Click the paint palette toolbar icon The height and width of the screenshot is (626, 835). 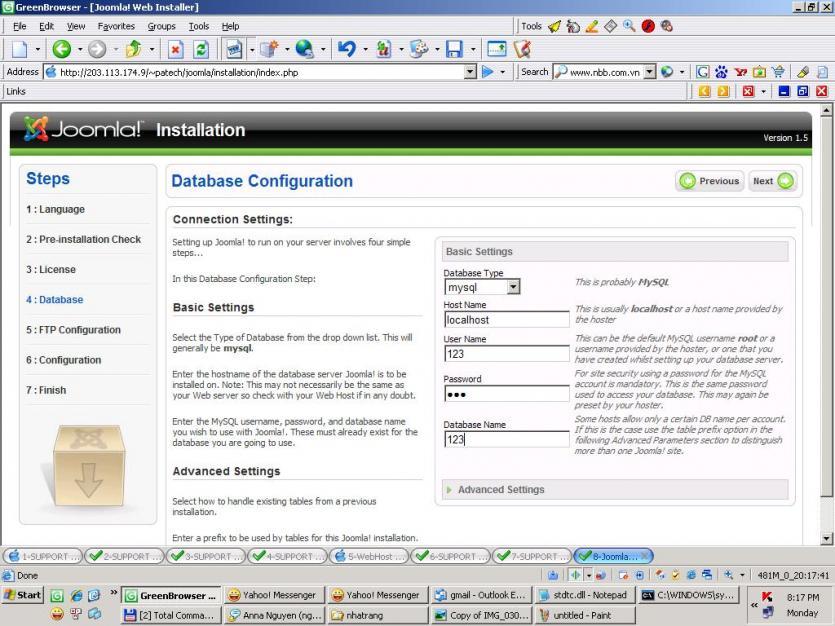click(419, 50)
